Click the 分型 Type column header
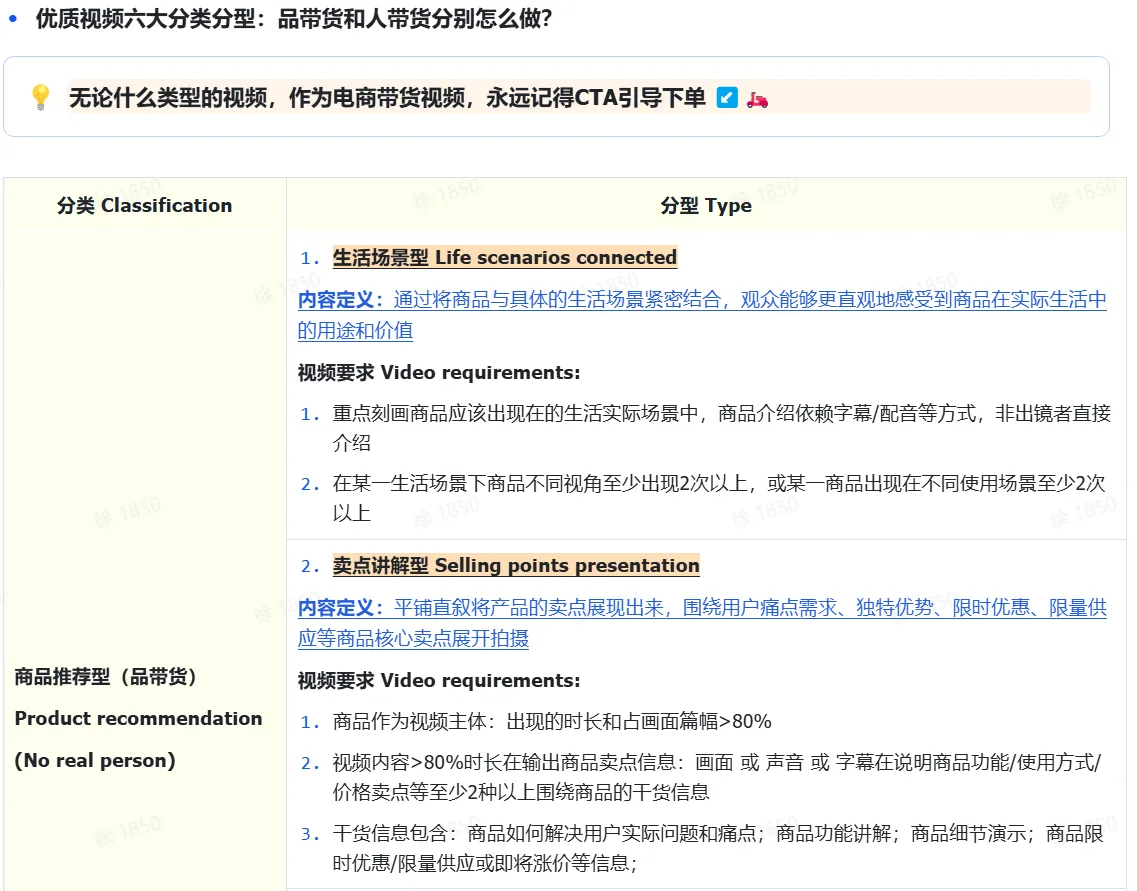The width and height of the screenshot is (1137, 891). point(706,205)
